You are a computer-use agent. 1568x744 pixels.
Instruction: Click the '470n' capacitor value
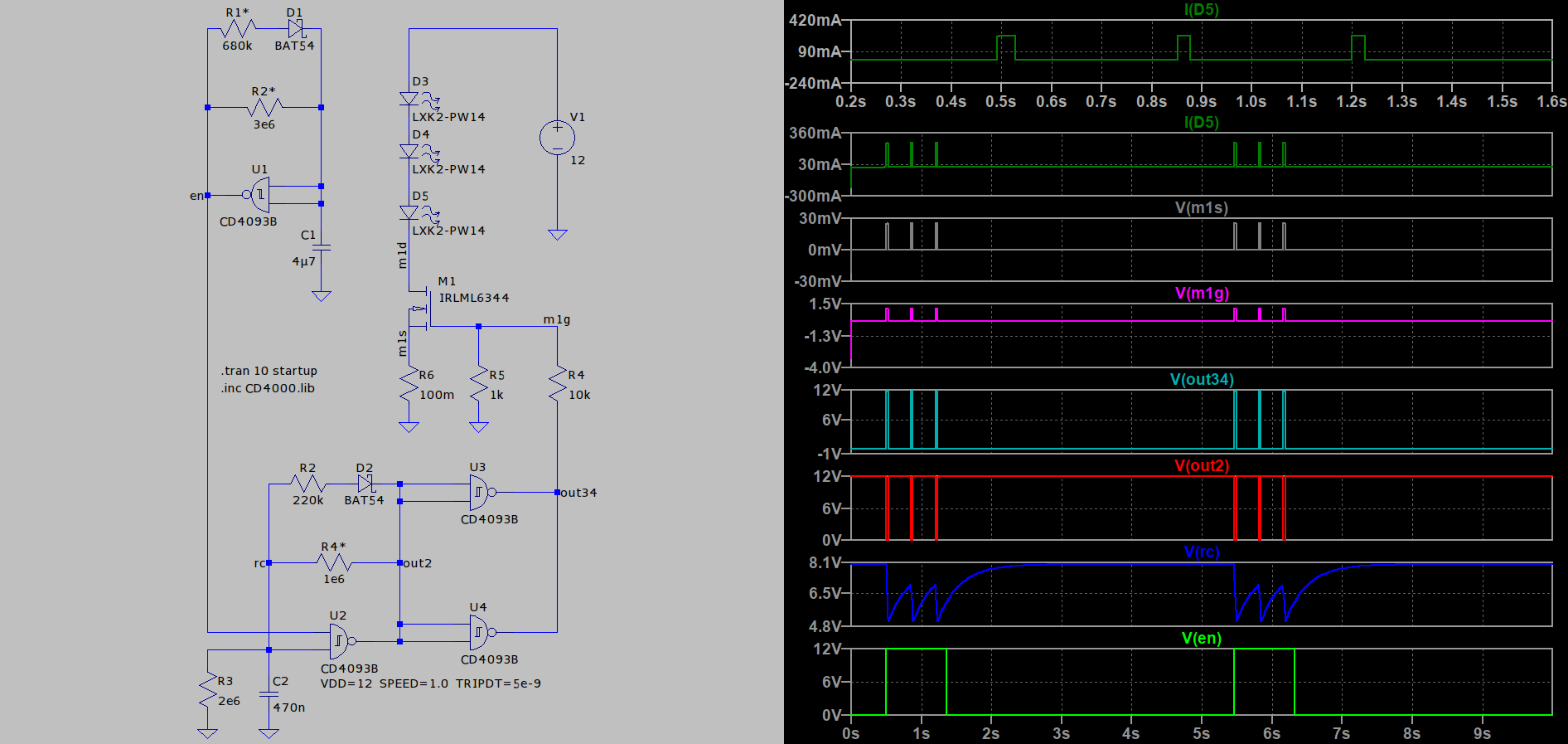289,707
